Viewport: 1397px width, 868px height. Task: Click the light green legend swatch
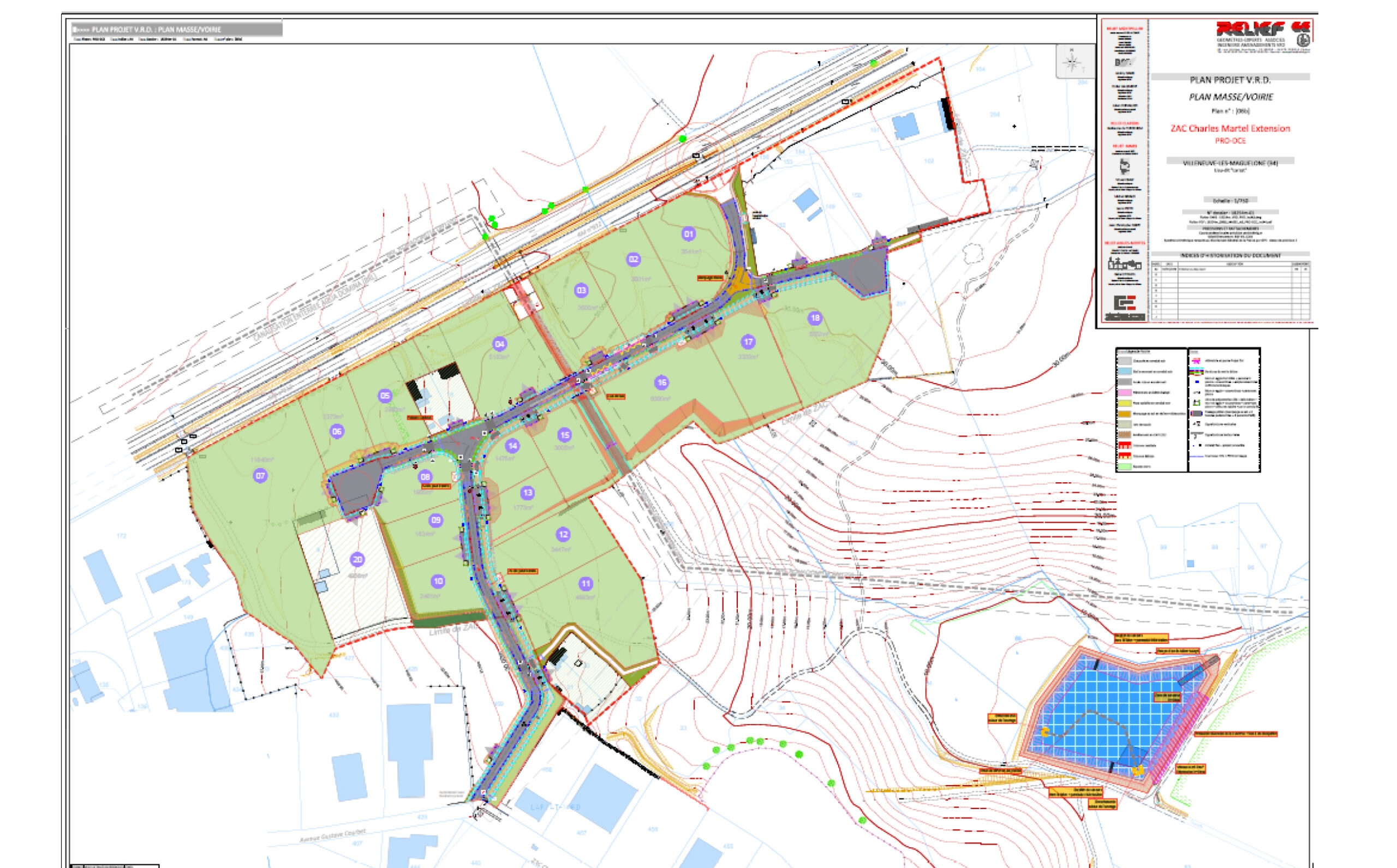(1124, 466)
